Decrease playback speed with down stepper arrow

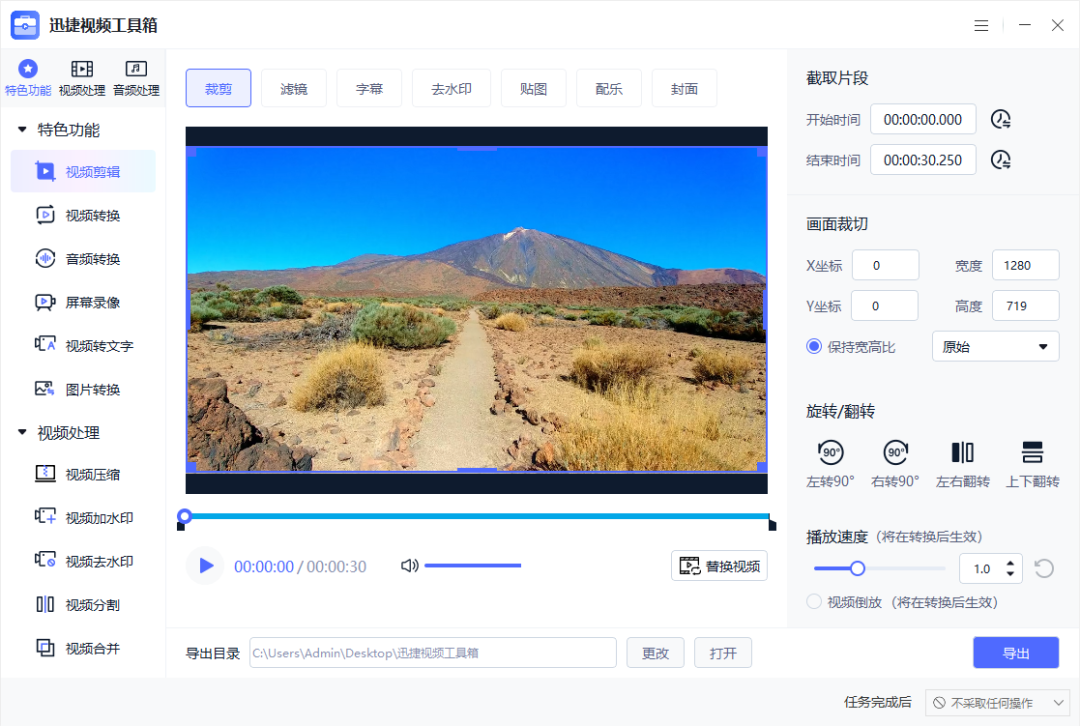(x=1010, y=574)
